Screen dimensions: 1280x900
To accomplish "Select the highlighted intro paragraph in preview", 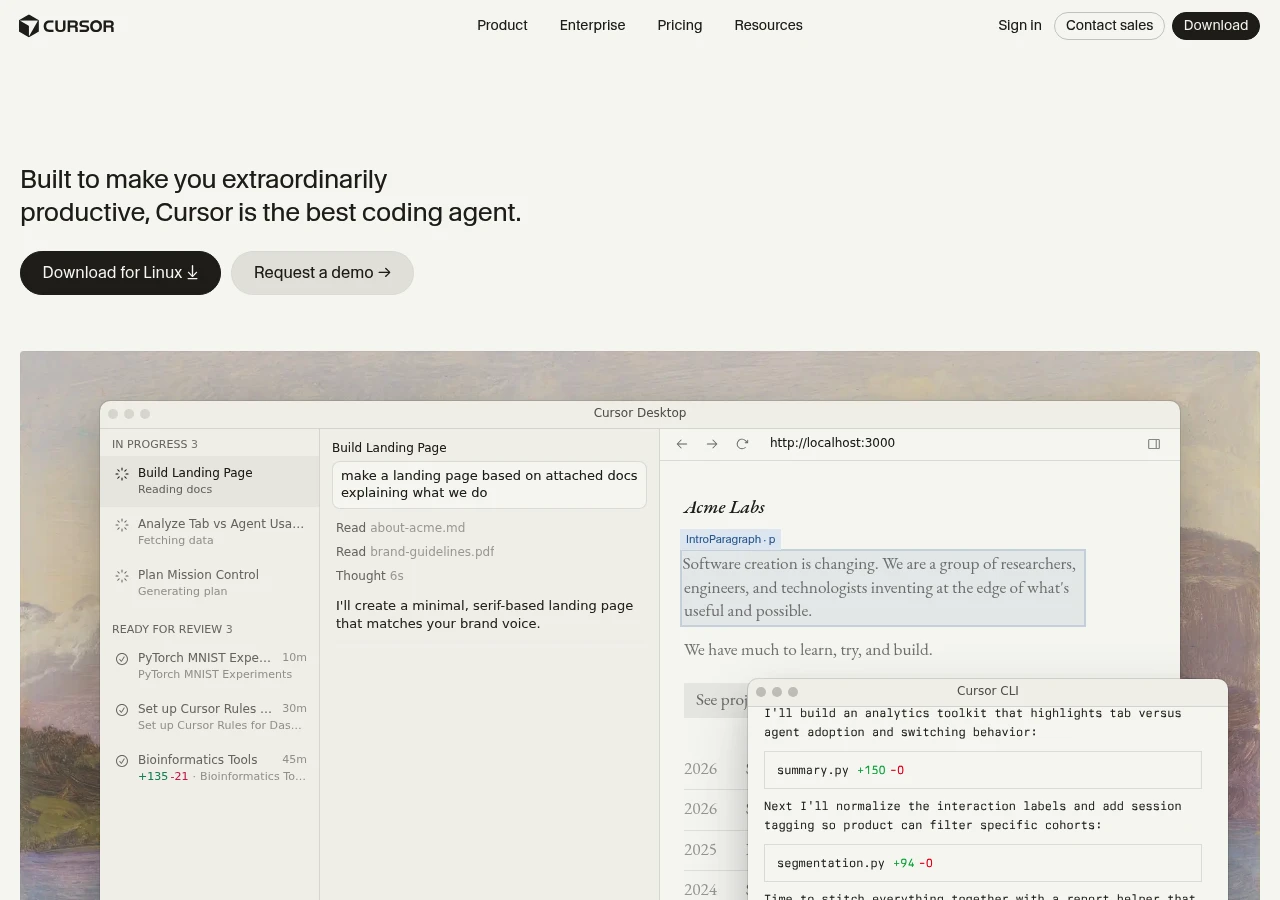I will [883, 588].
